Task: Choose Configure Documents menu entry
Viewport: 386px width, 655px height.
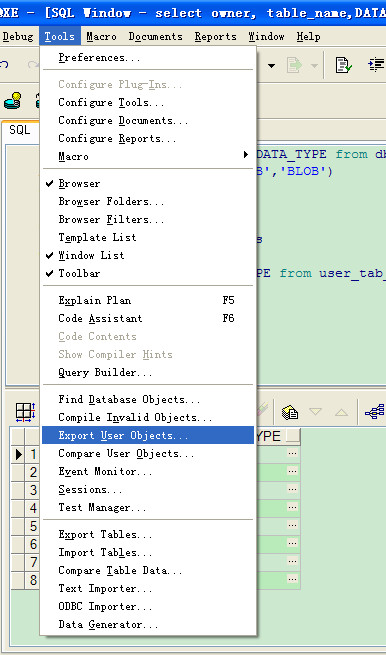Action: click(x=148, y=120)
